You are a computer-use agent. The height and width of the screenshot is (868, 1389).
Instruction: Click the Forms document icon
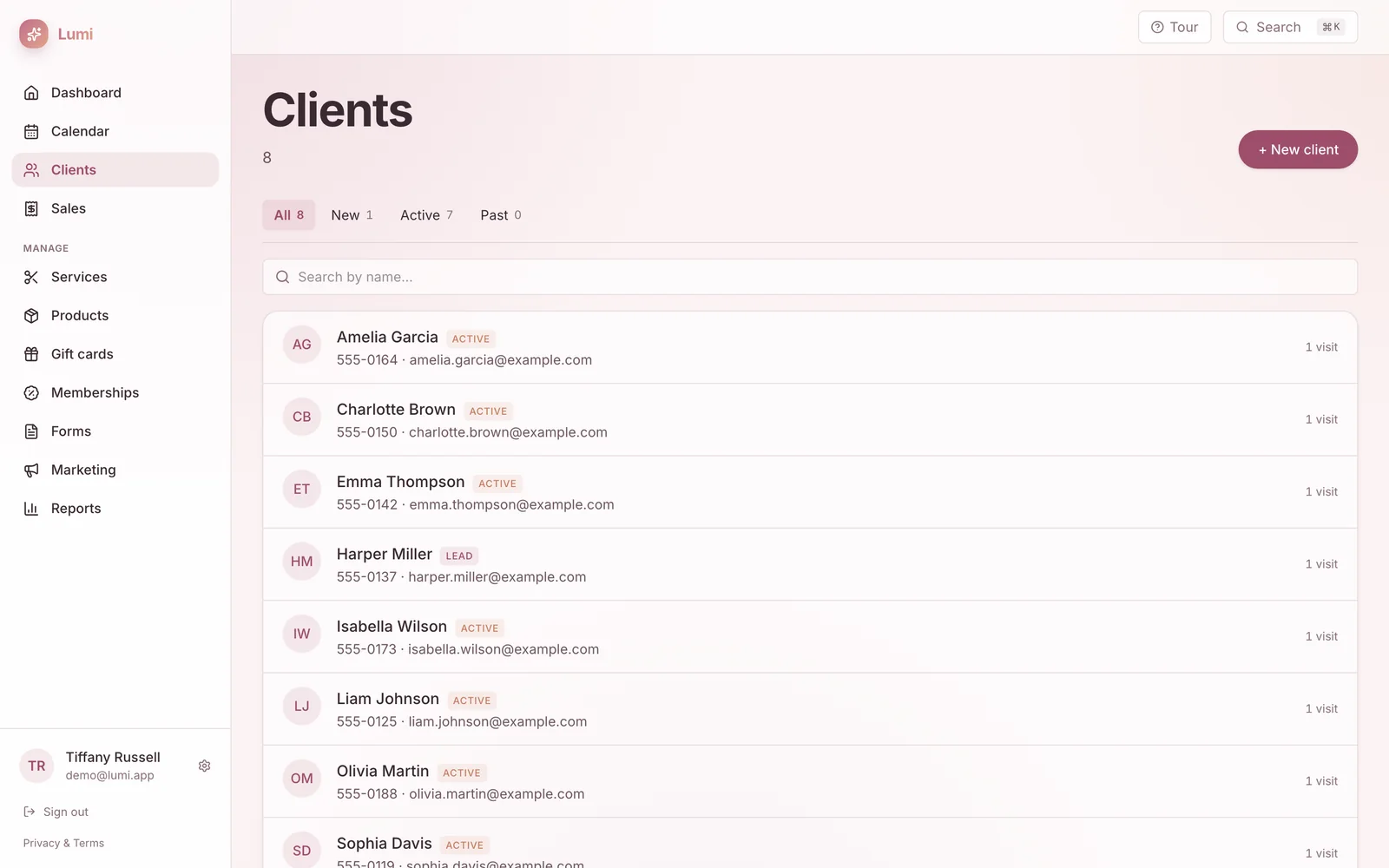[31, 431]
